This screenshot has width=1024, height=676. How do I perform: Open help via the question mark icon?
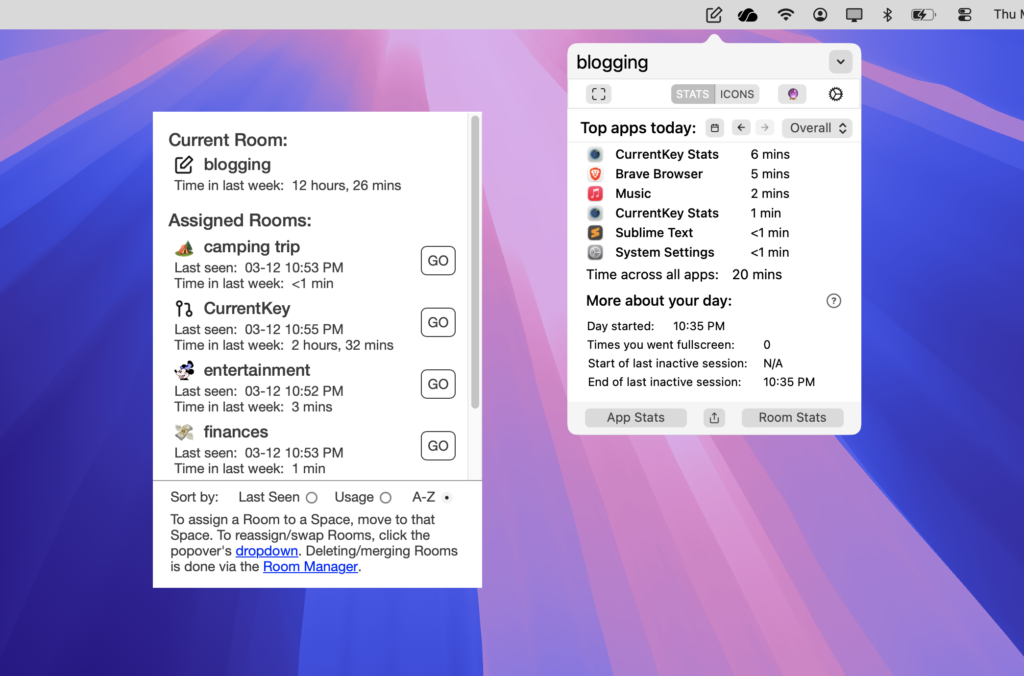[x=834, y=301]
